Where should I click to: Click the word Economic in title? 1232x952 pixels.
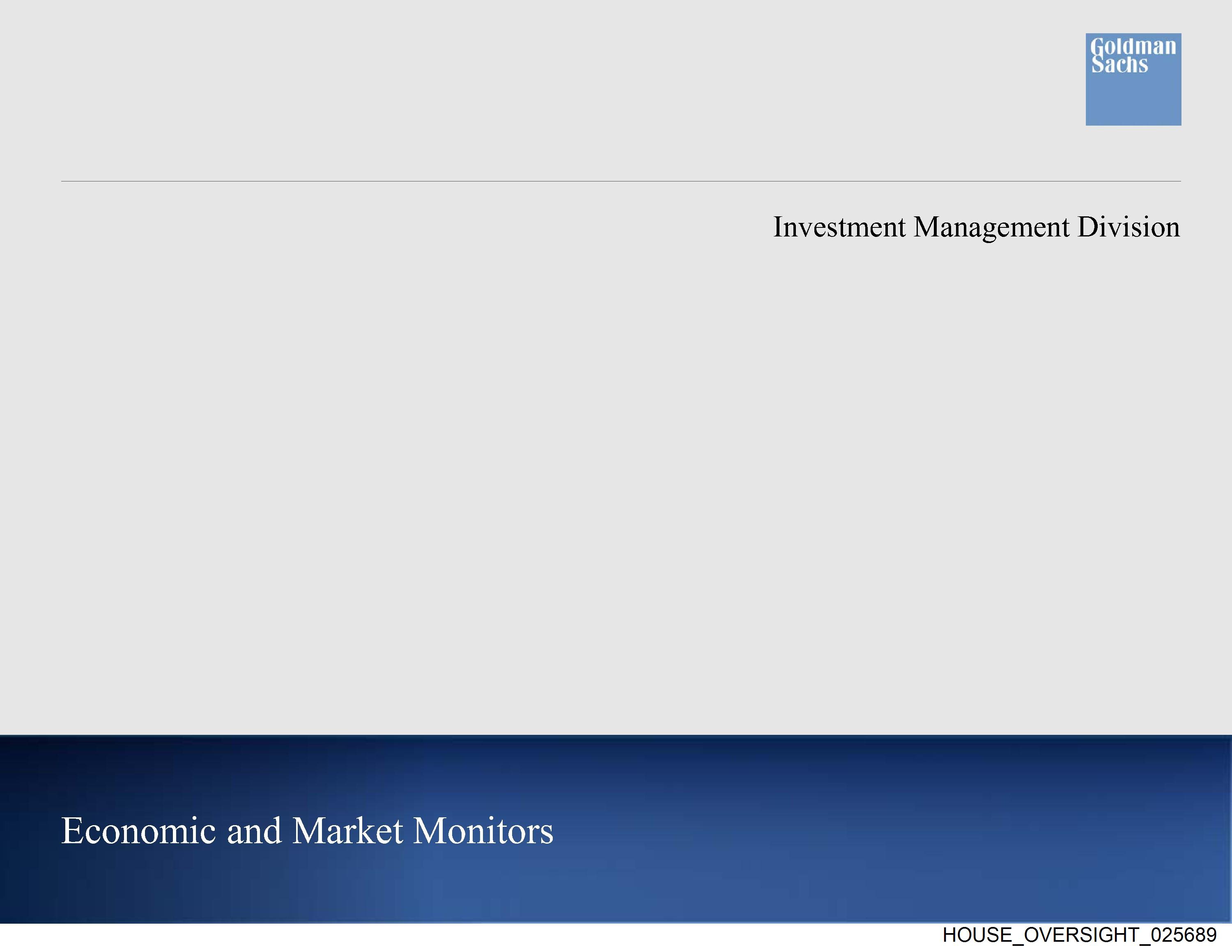coord(139,831)
